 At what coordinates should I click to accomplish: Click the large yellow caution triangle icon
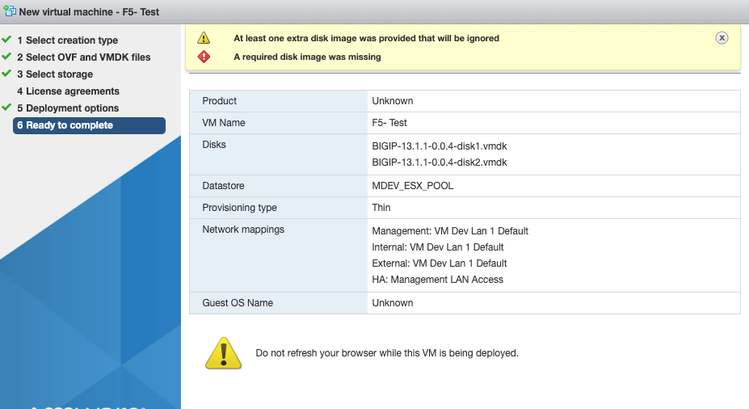tap(223, 352)
